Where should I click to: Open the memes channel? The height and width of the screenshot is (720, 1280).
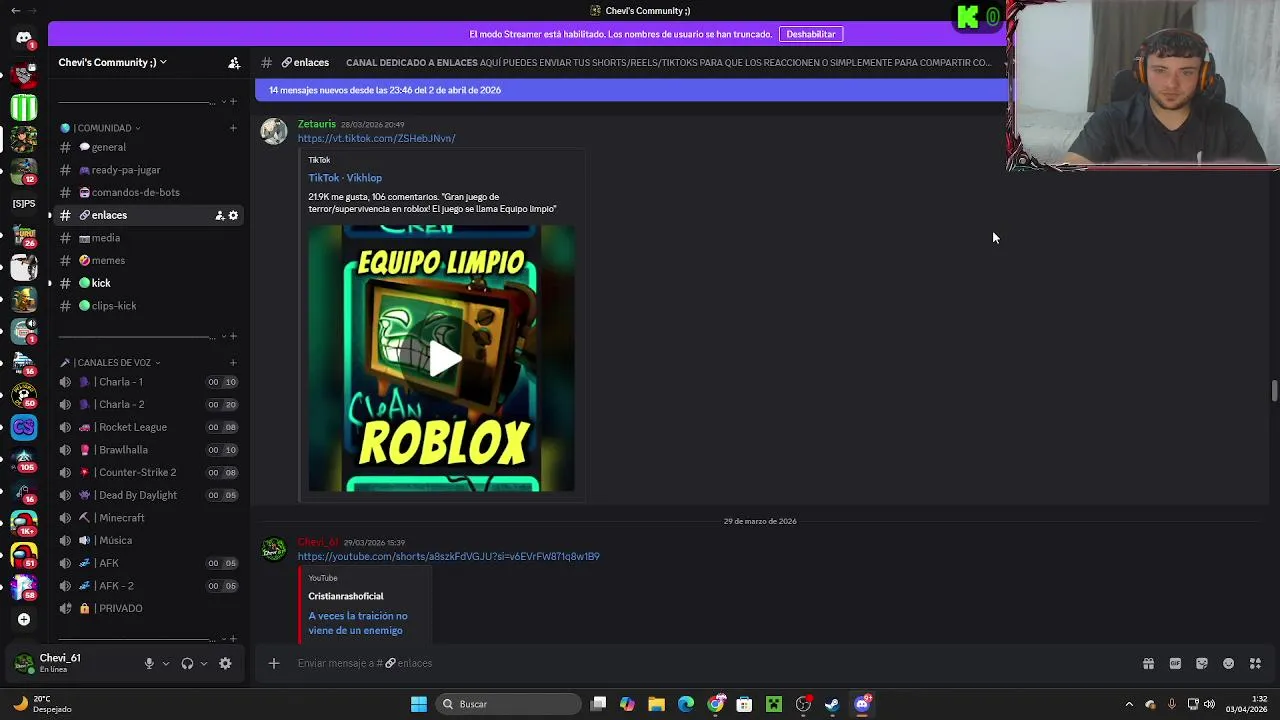148,260
